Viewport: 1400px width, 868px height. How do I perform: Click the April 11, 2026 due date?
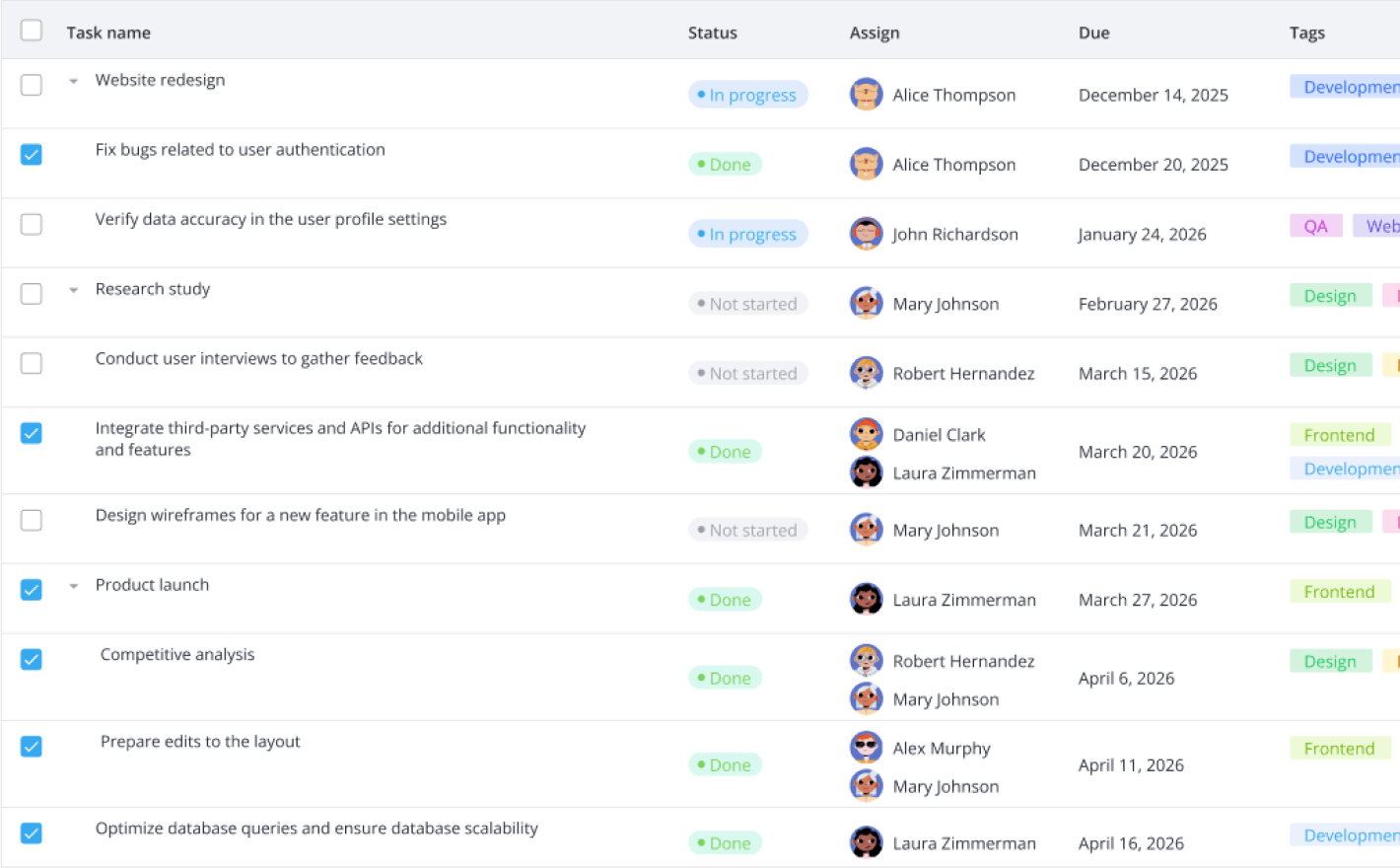tap(1131, 765)
